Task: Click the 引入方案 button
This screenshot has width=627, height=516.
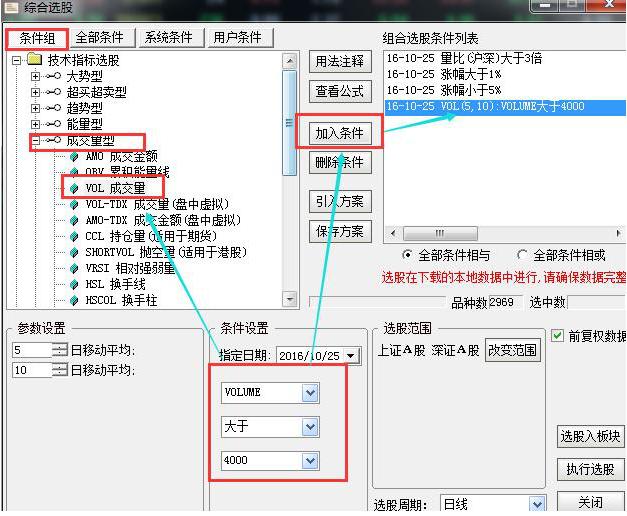Action: [340, 201]
